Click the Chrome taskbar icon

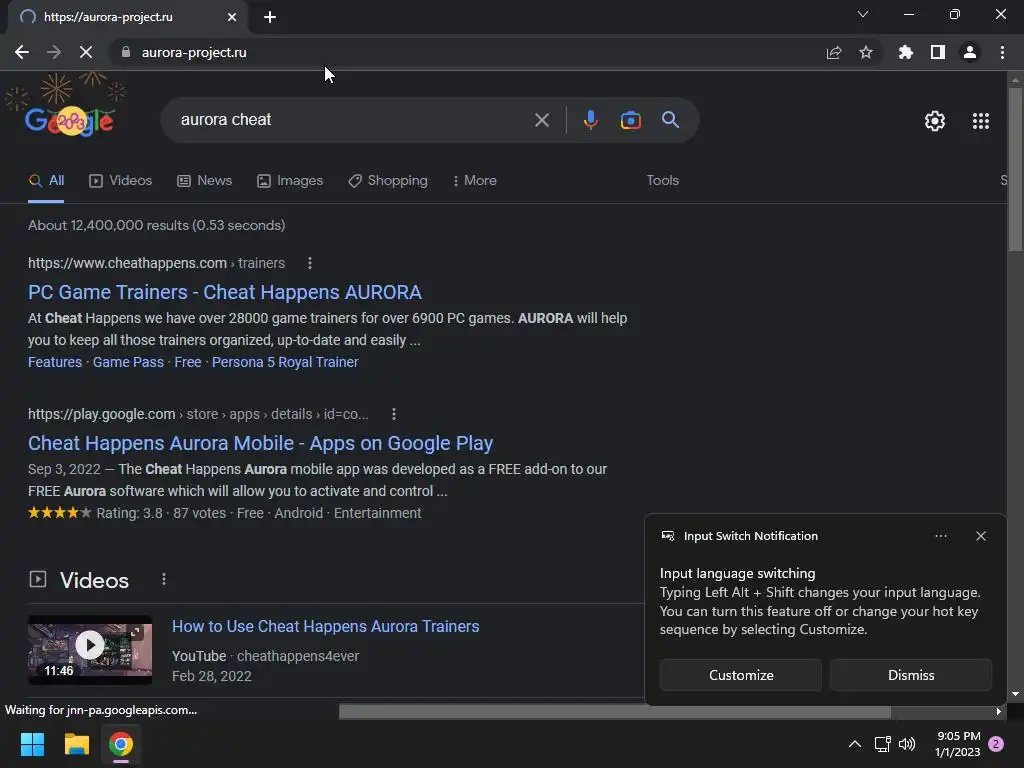tap(121, 744)
